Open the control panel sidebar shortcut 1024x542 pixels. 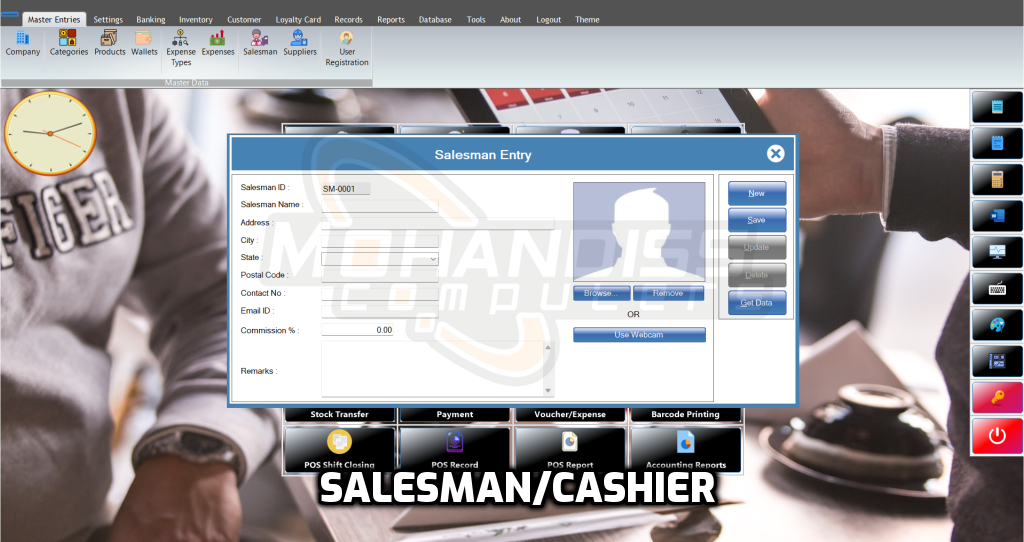point(997,361)
